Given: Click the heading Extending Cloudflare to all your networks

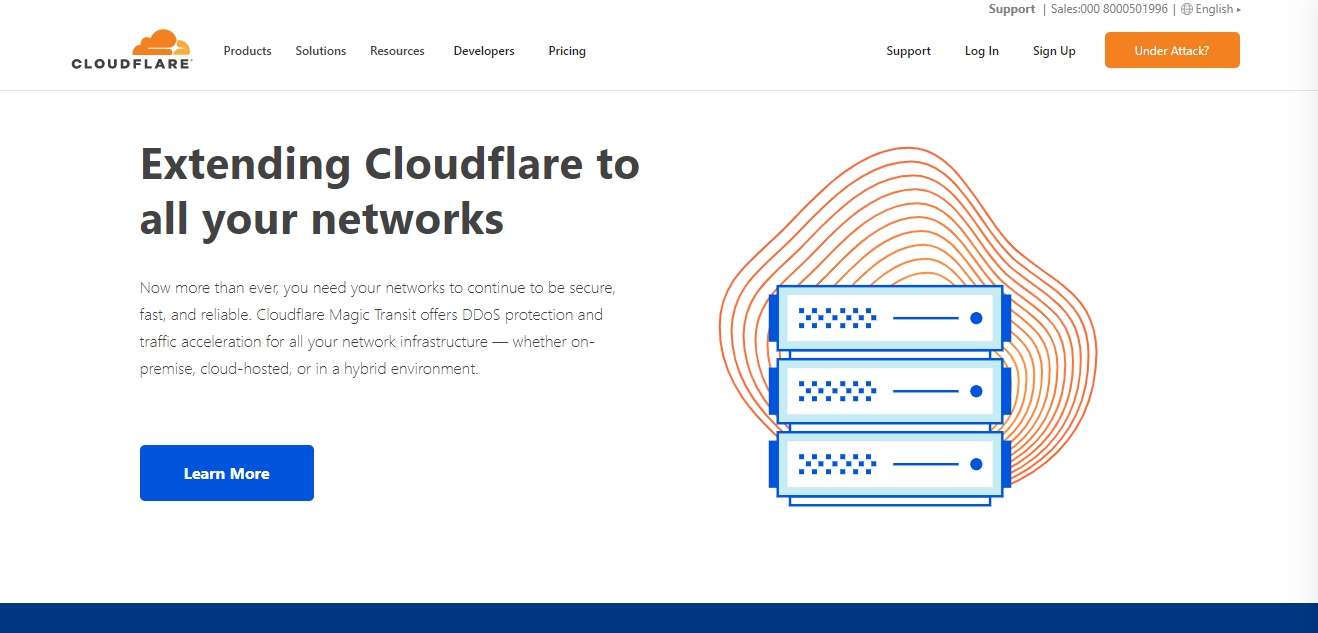Looking at the screenshot, I should 390,191.
